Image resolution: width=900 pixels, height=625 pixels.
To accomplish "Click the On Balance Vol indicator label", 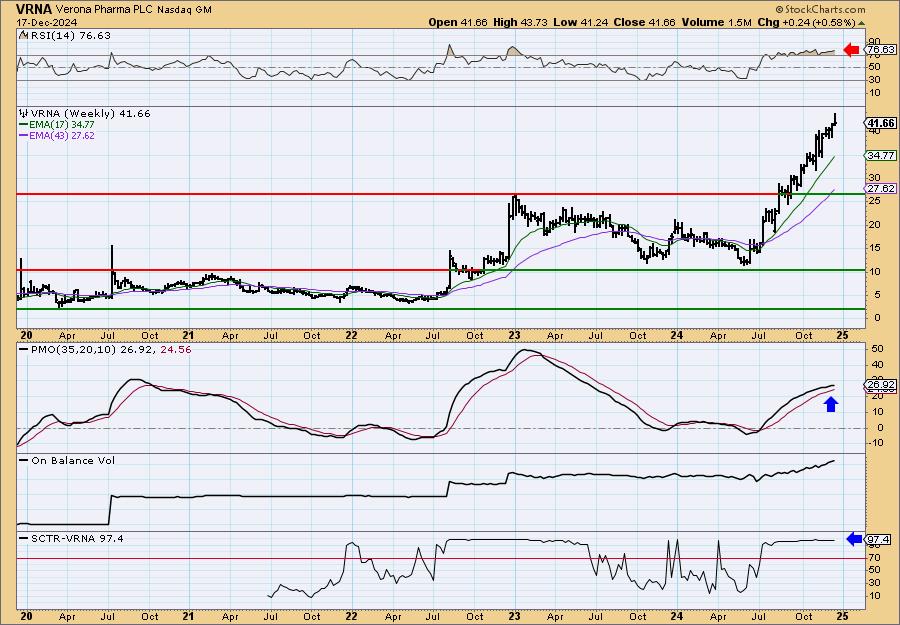I will click(x=73, y=460).
